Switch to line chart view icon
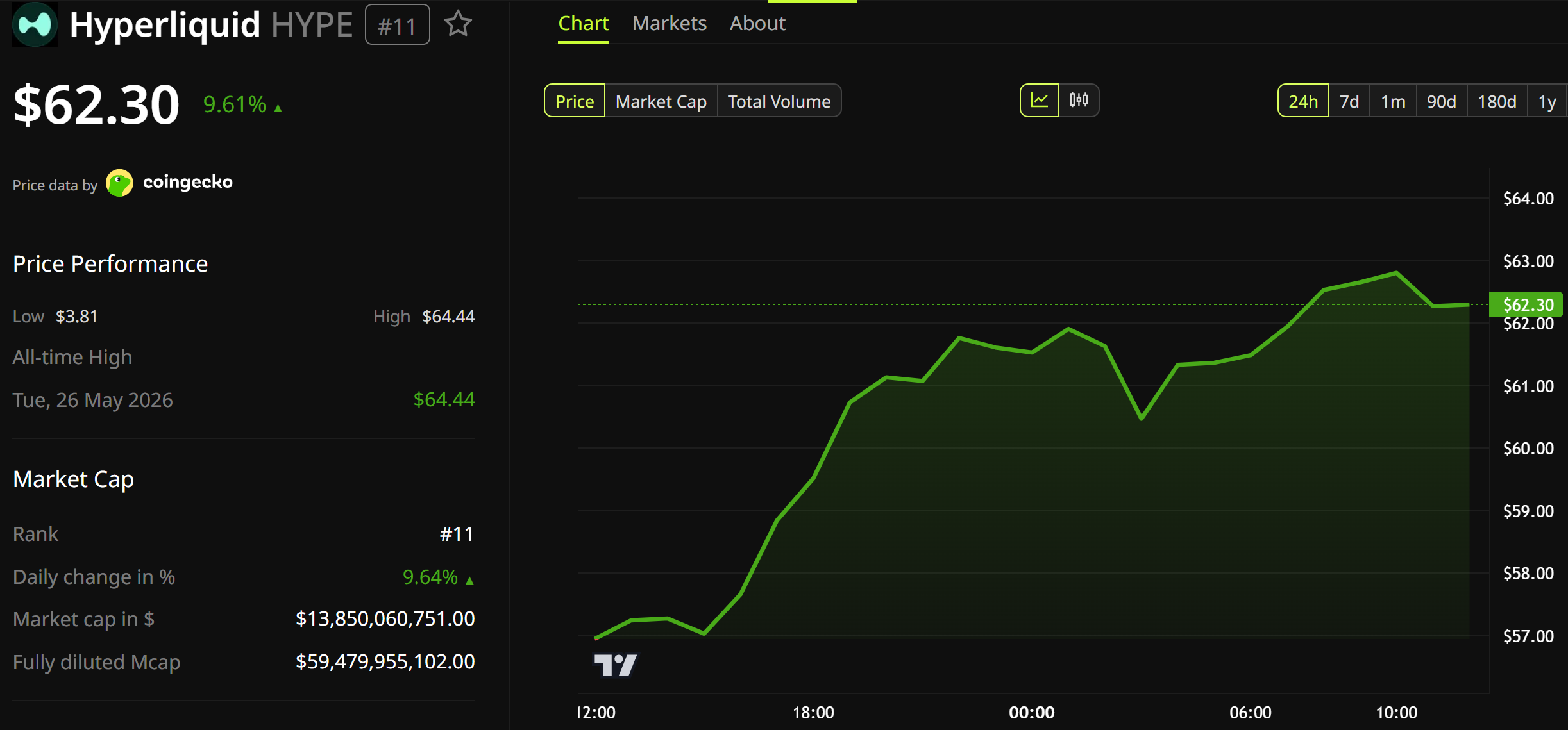The width and height of the screenshot is (1568, 730). 1039,101
